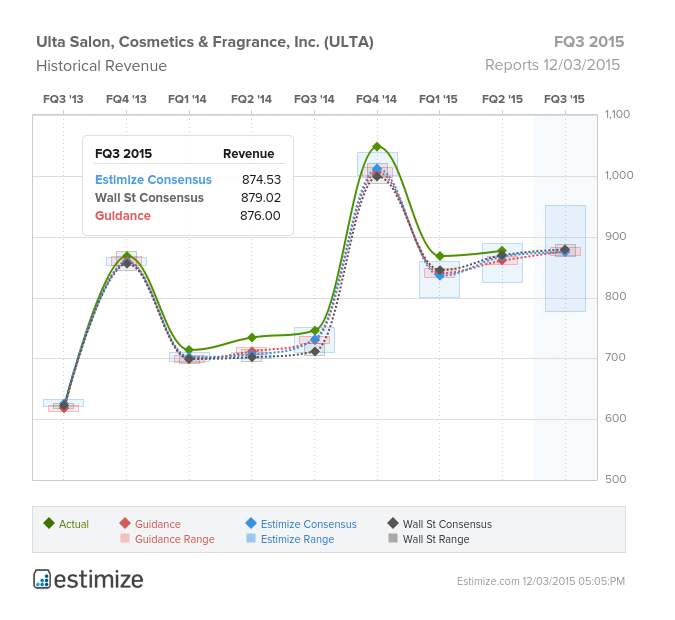Select the FQ3 '15 quarter label
Image resolution: width=675 pixels, height=620 pixels.
564,99
